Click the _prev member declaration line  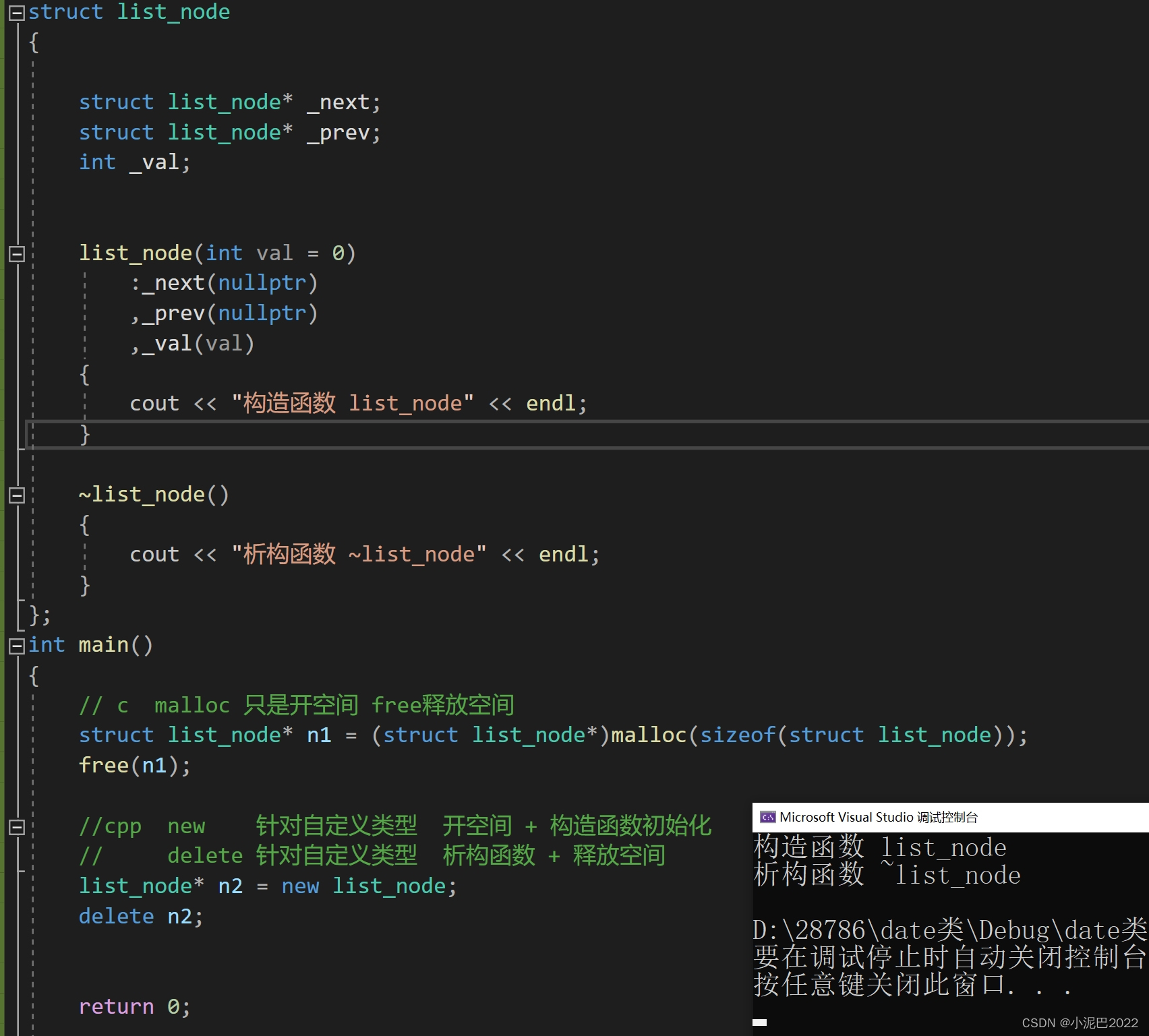click(230, 133)
